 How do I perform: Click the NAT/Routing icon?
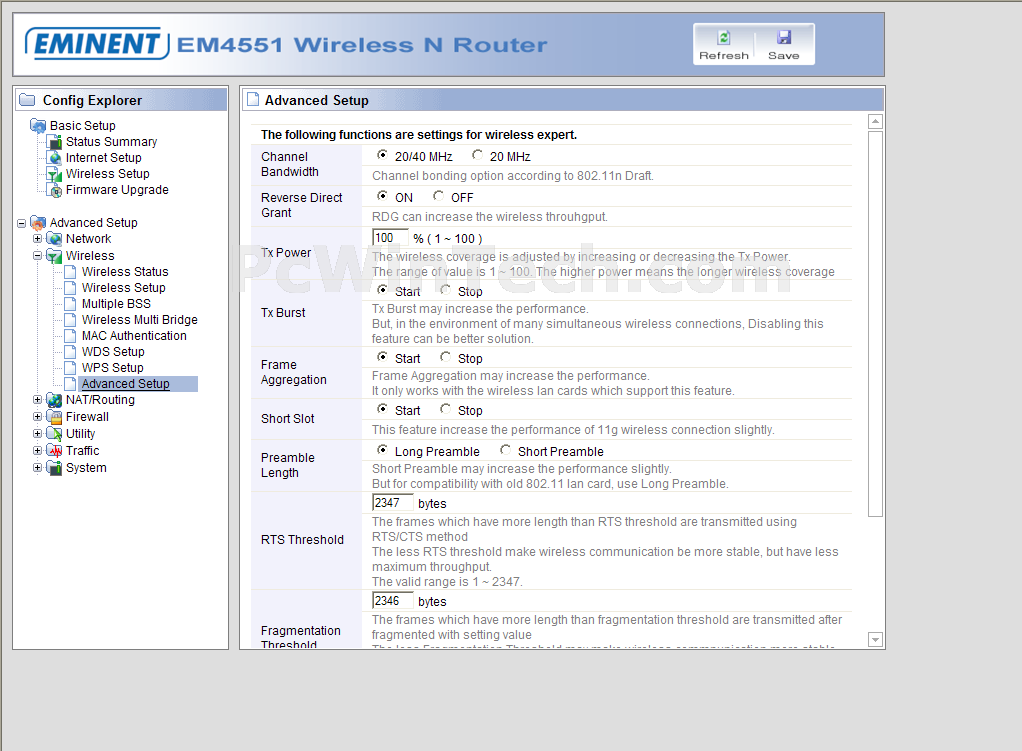point(55,400)
